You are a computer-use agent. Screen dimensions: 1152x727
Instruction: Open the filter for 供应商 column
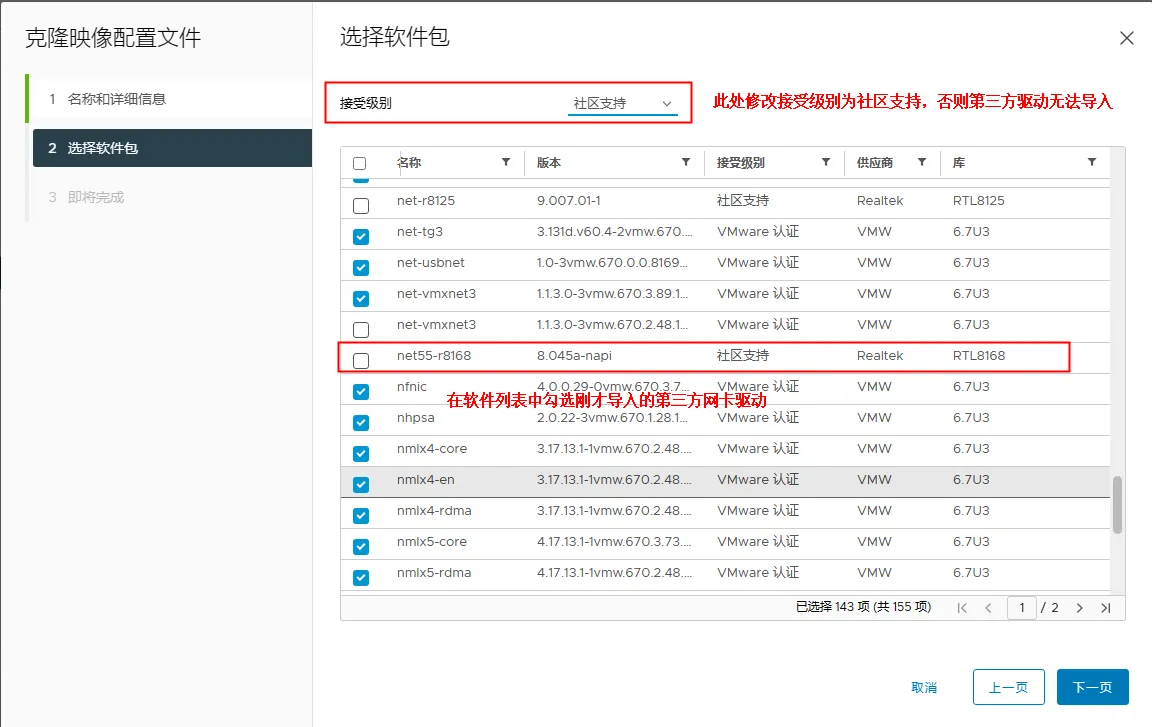[x=922, y=162]
